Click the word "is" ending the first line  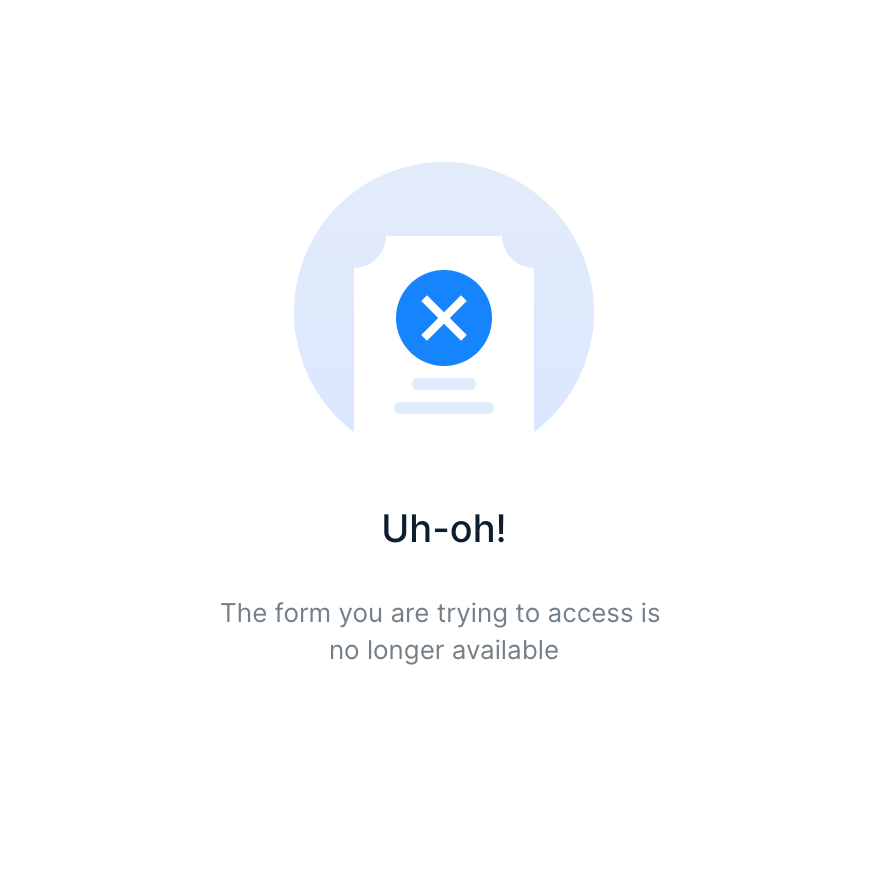650,613
